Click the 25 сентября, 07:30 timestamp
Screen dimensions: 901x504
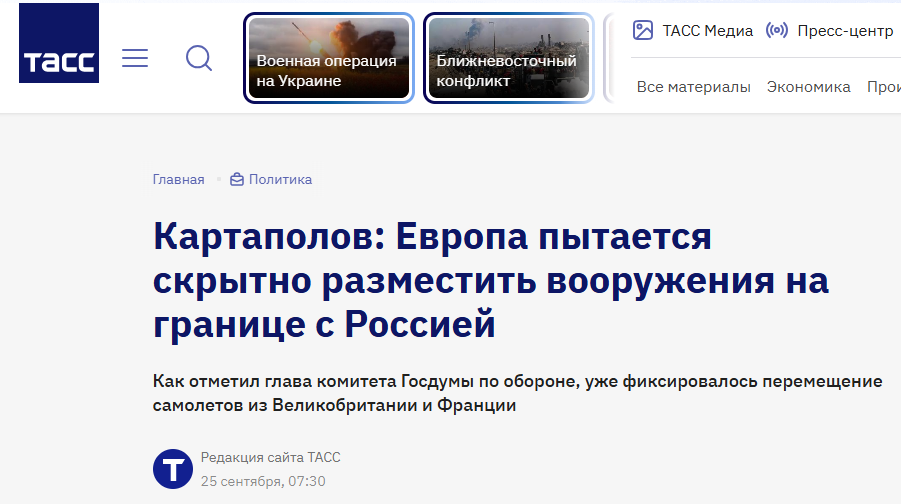[x=263, y=481]
